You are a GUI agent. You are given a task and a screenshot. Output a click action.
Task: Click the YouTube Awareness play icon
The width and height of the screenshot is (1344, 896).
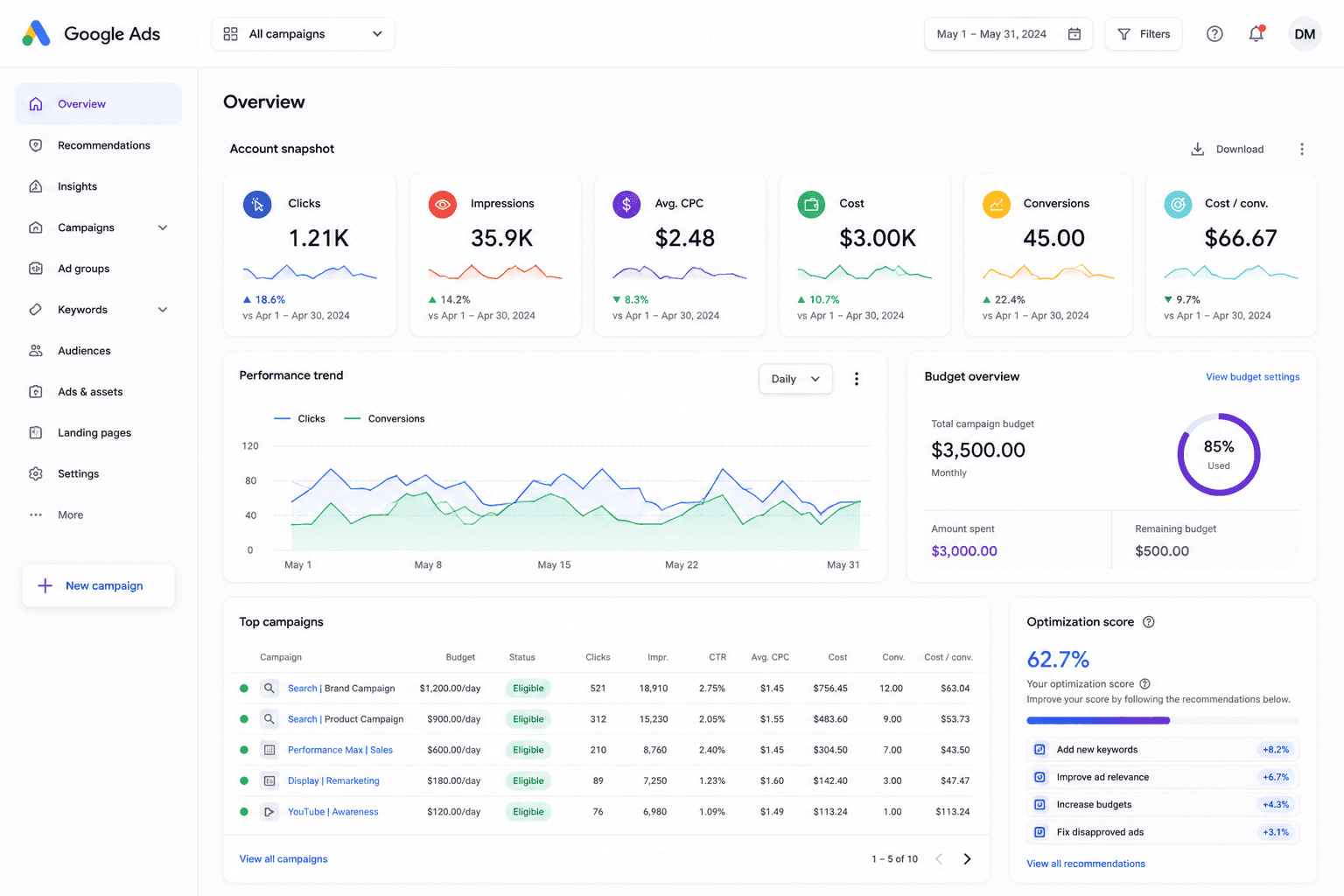tap(269, 812)
